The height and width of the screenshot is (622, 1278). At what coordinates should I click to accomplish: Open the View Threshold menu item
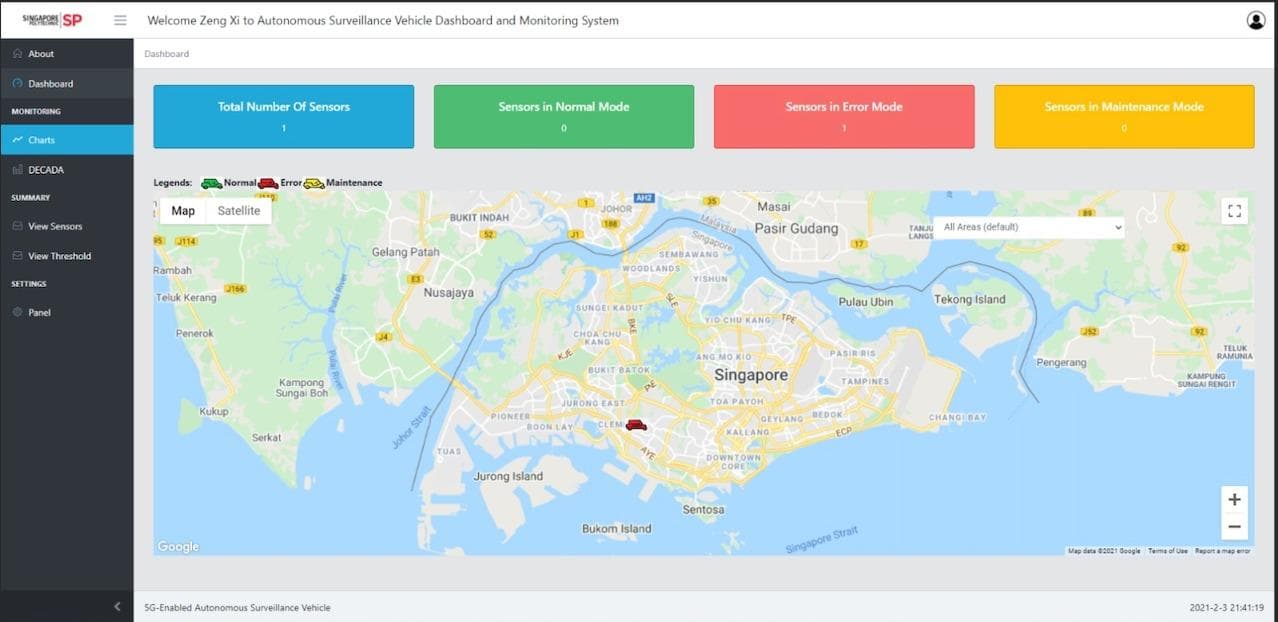[x=67, y=256]
